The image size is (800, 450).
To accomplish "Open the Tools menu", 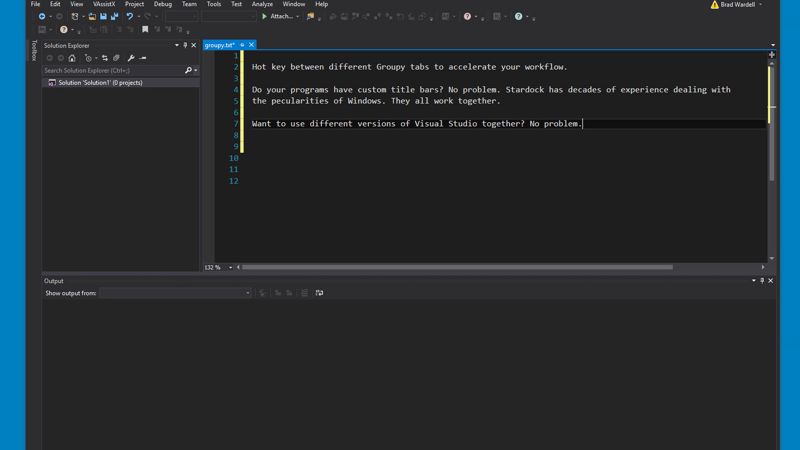I will click(x=214, y=4).
